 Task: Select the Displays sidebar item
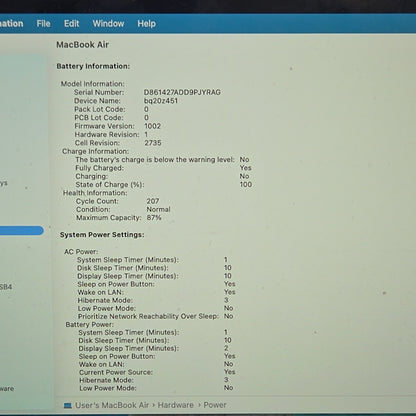coord(4,183)
